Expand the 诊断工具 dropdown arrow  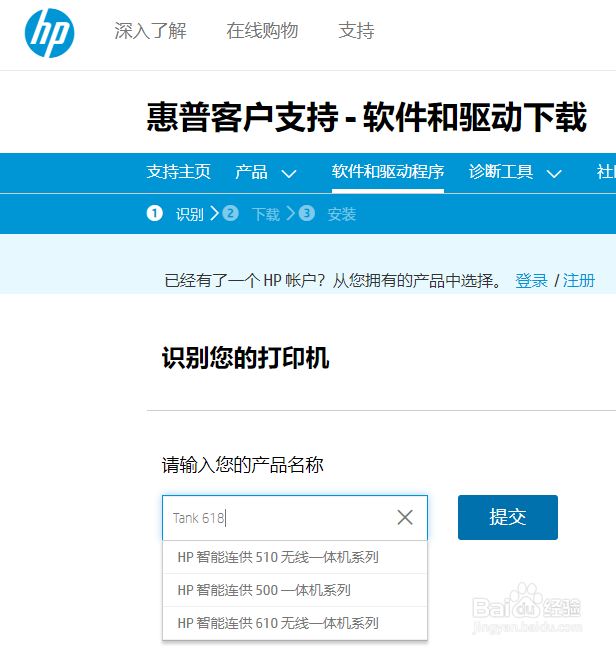coord(553,173)
